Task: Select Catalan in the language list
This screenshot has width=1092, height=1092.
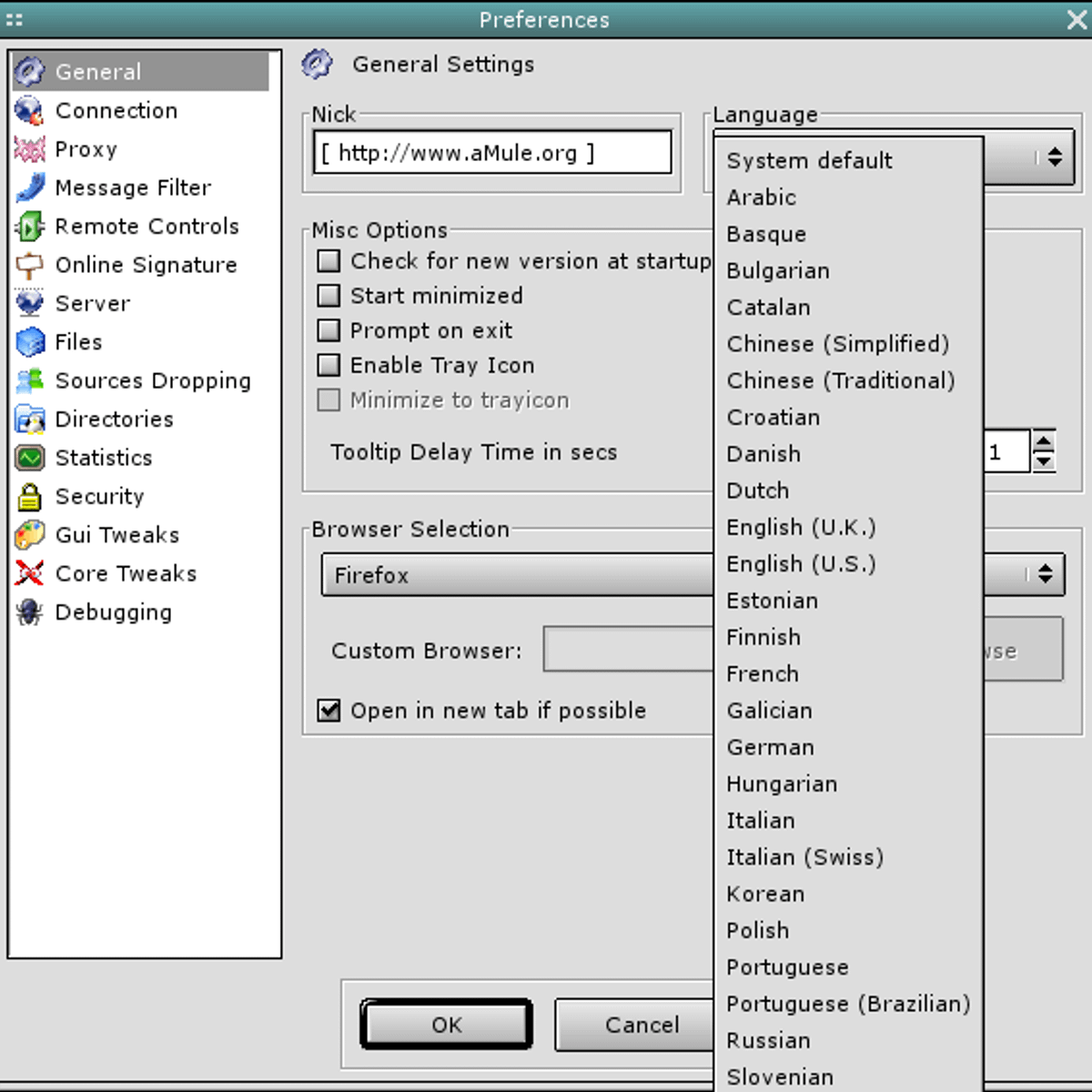Action: 848,308
